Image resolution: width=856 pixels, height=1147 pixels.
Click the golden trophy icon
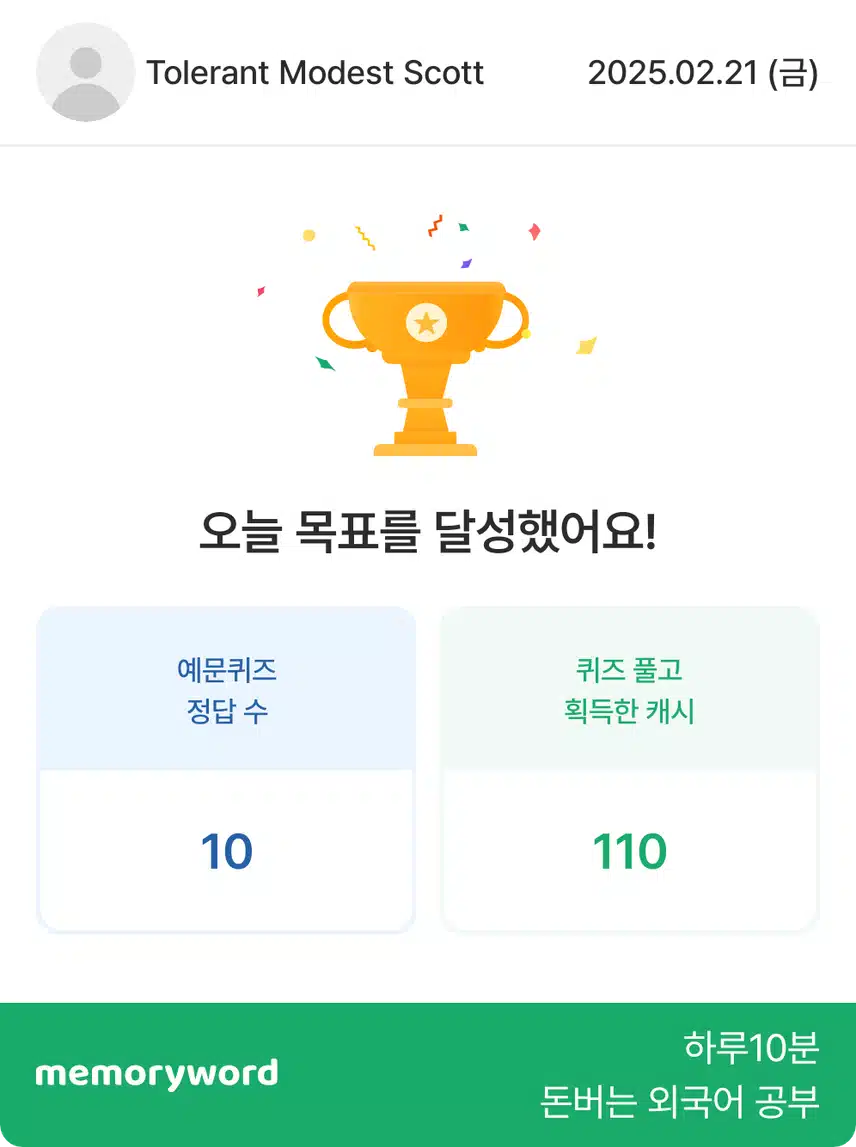425,369
